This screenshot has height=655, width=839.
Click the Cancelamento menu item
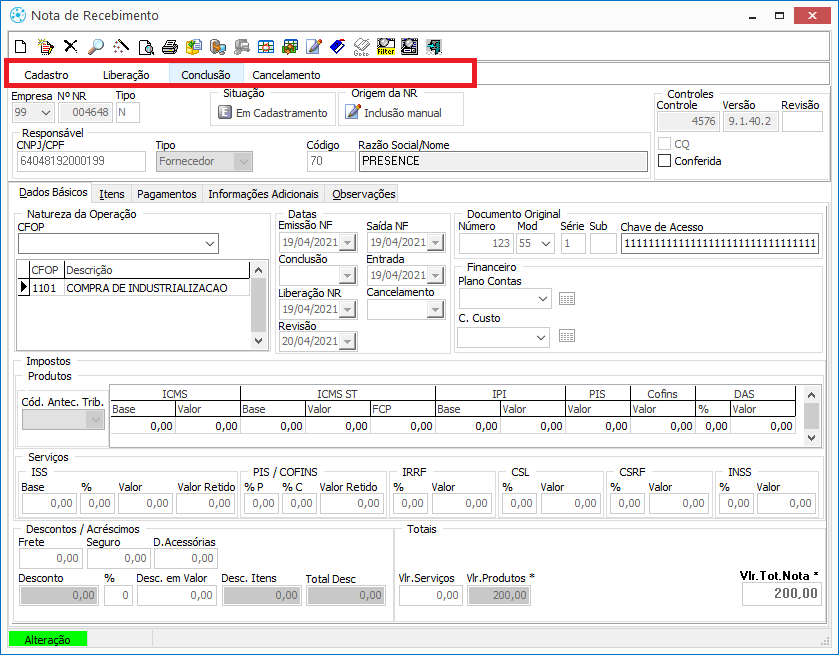[x=286, y=75]
